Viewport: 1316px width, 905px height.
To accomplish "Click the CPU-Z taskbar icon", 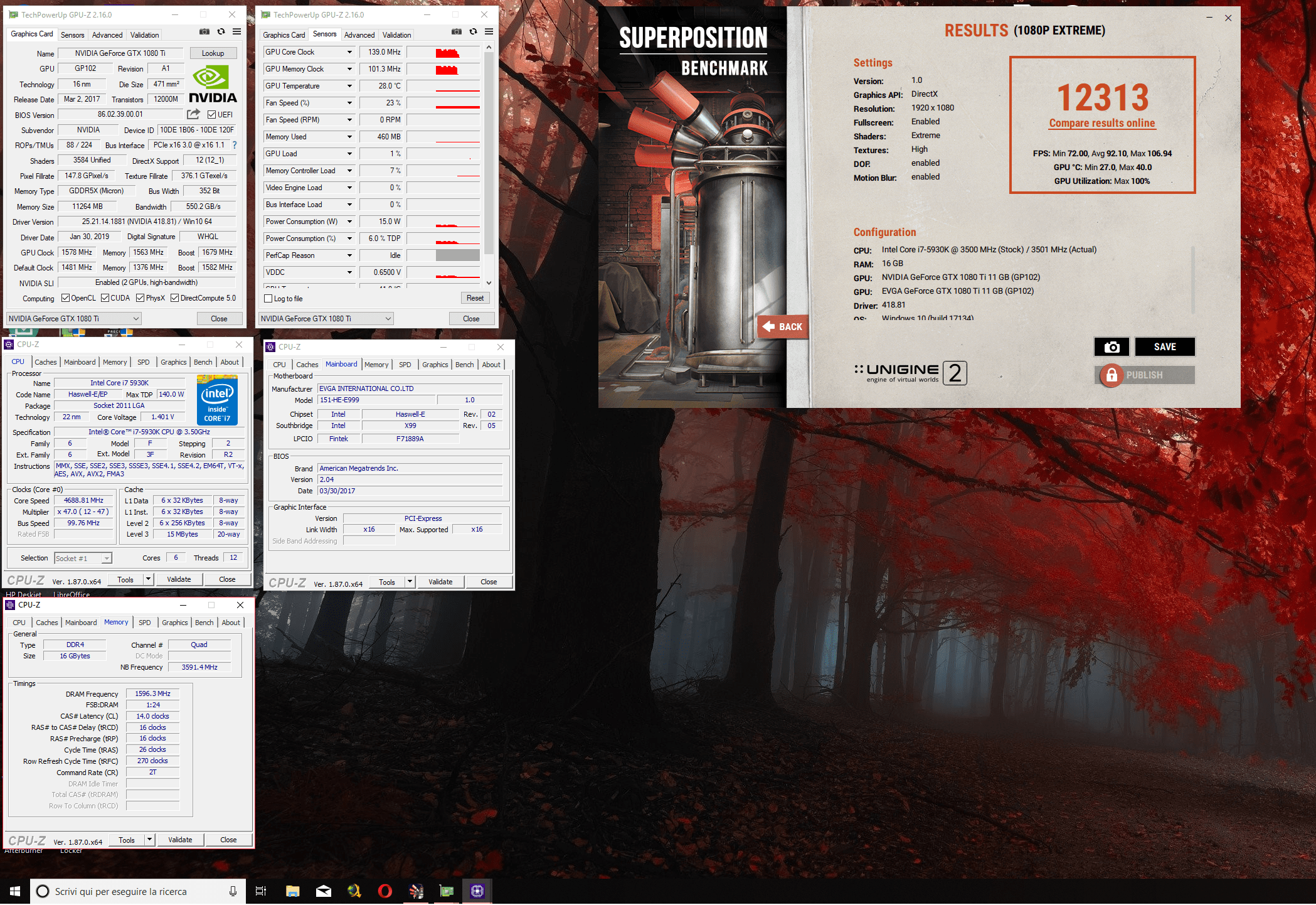I will tap(477, 891).
